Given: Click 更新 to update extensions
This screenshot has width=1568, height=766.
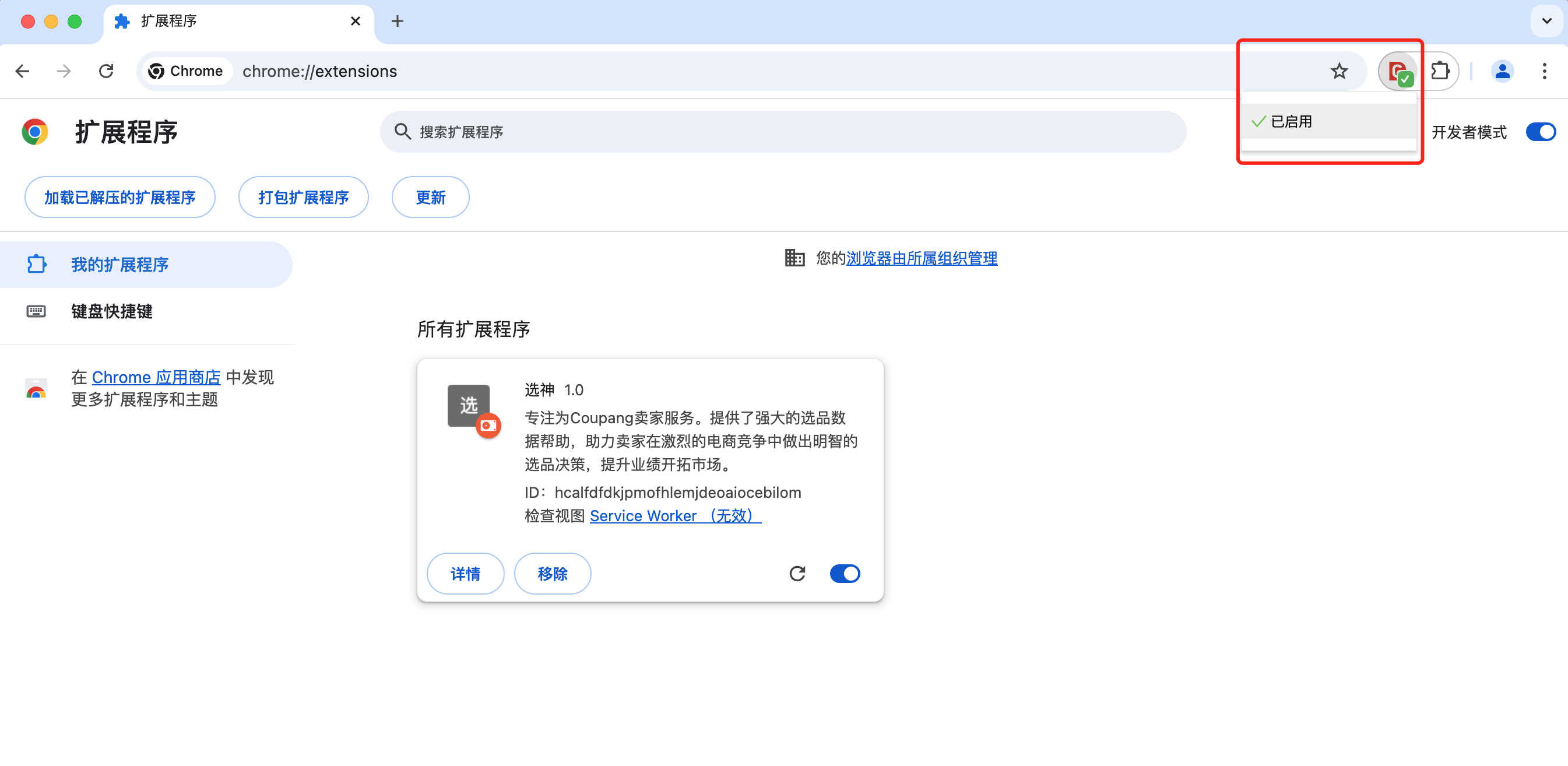Looking at the screenshot, I should click(x=430, y=196).
